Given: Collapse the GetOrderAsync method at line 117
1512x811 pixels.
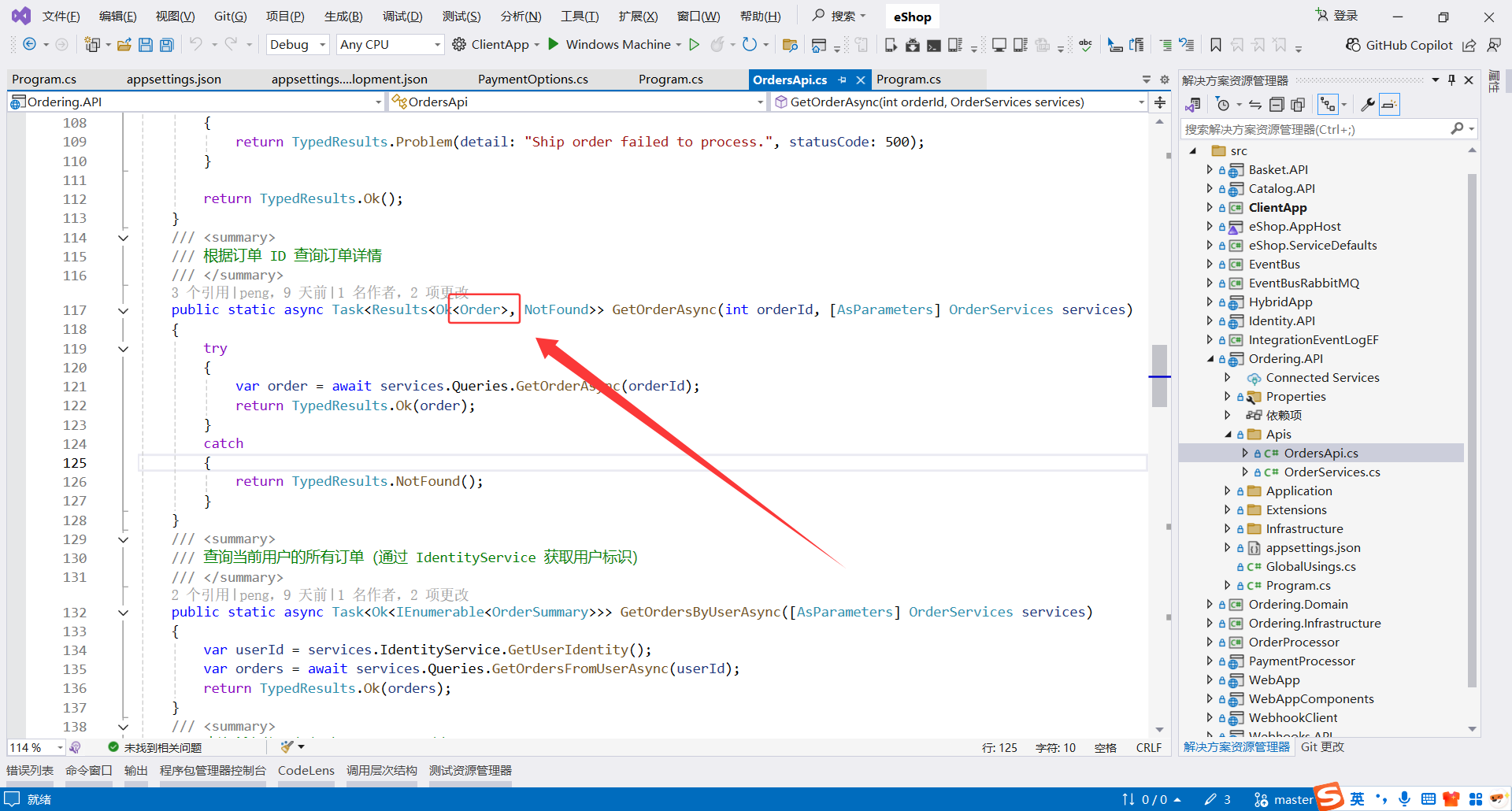Looking at the screenshot, I should point(124,311).
